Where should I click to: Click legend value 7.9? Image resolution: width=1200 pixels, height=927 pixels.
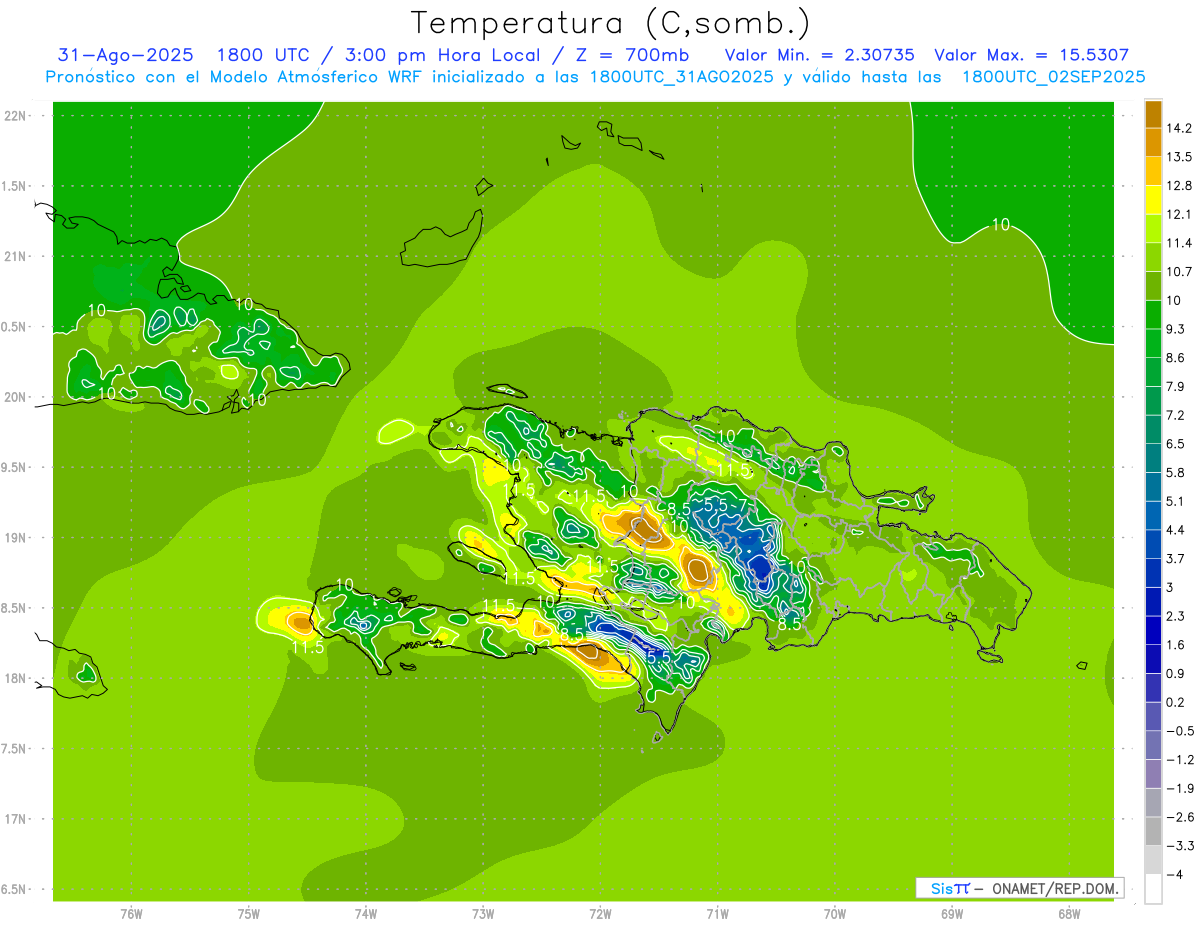(x=1175, y=386)
